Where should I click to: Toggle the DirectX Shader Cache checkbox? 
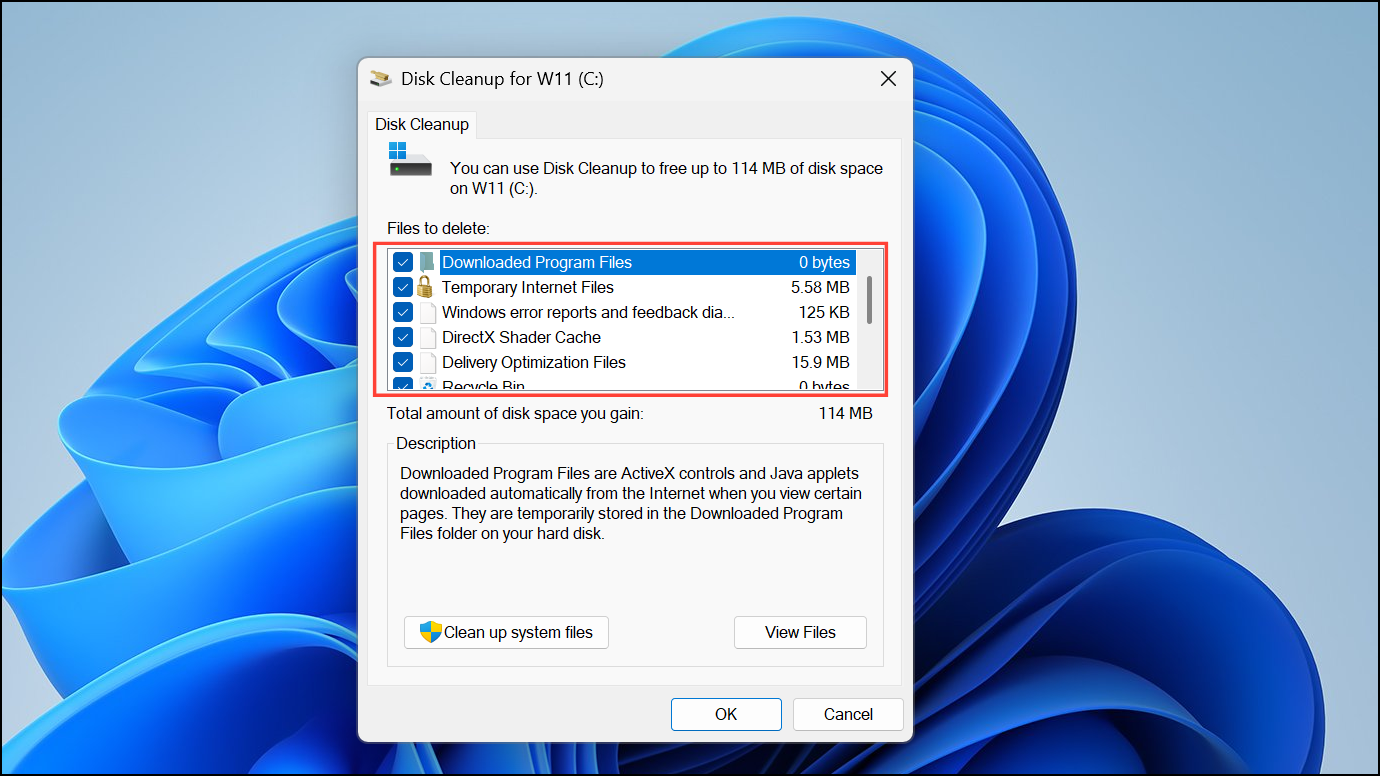403,337
